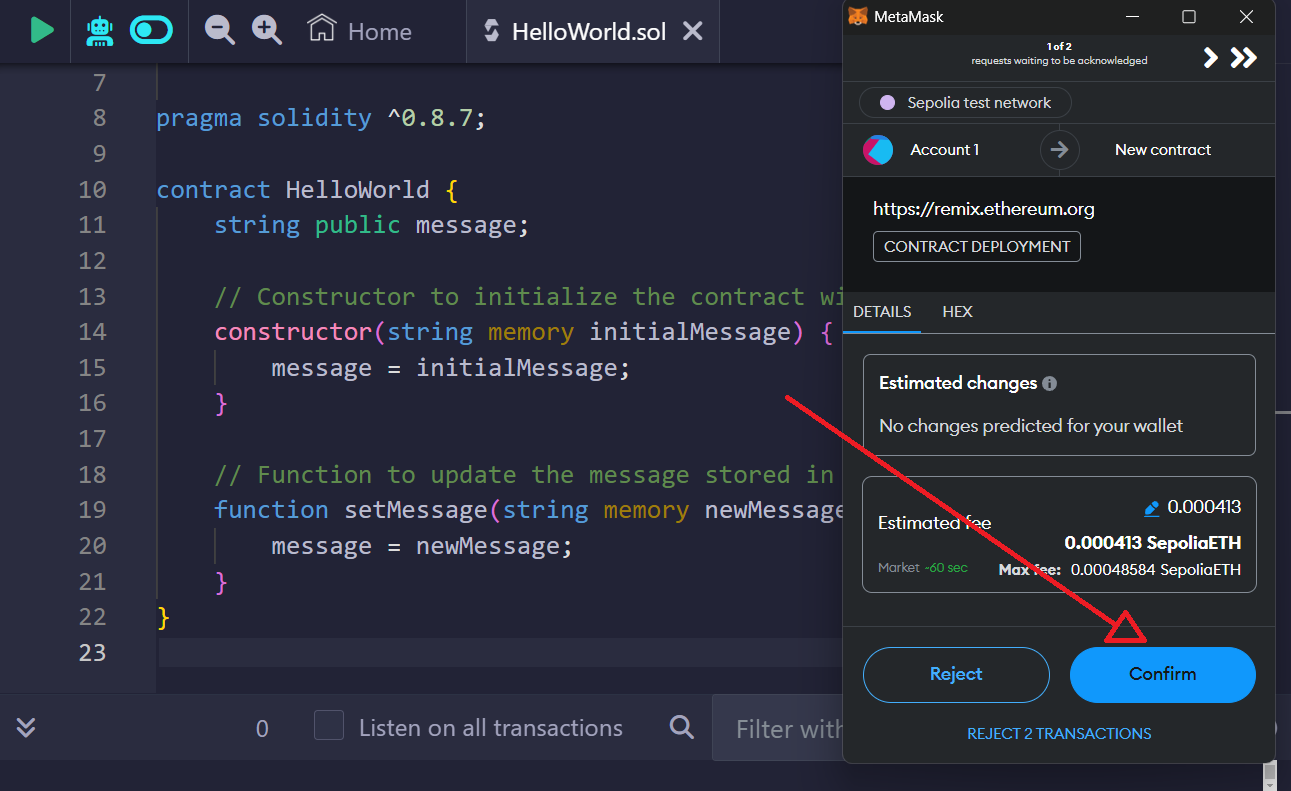Click the No changes predicted message
The image size is (1291, 791).
click(x=1031, y=426)
